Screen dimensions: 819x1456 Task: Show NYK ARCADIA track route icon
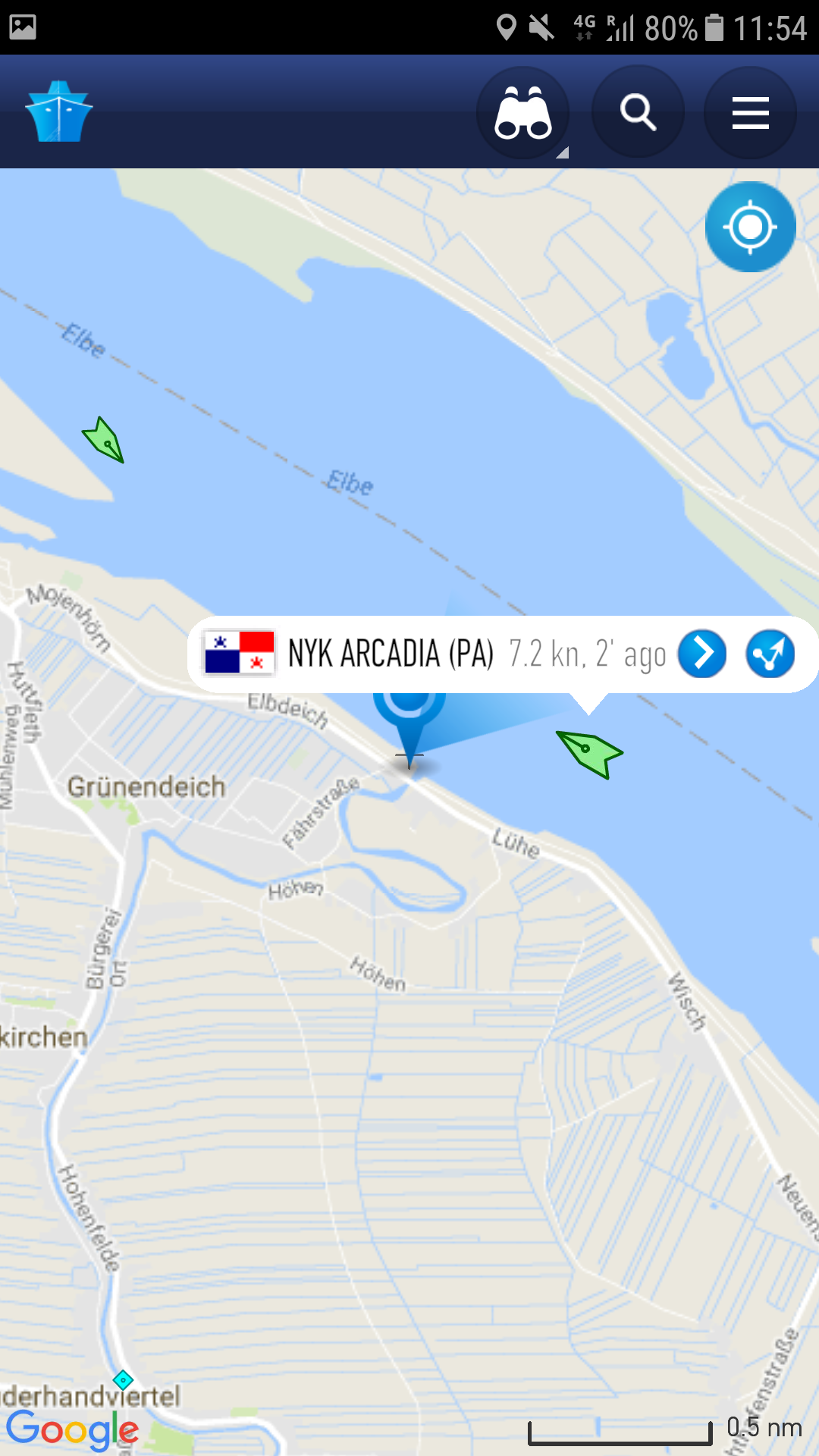(x=770, y=654)
